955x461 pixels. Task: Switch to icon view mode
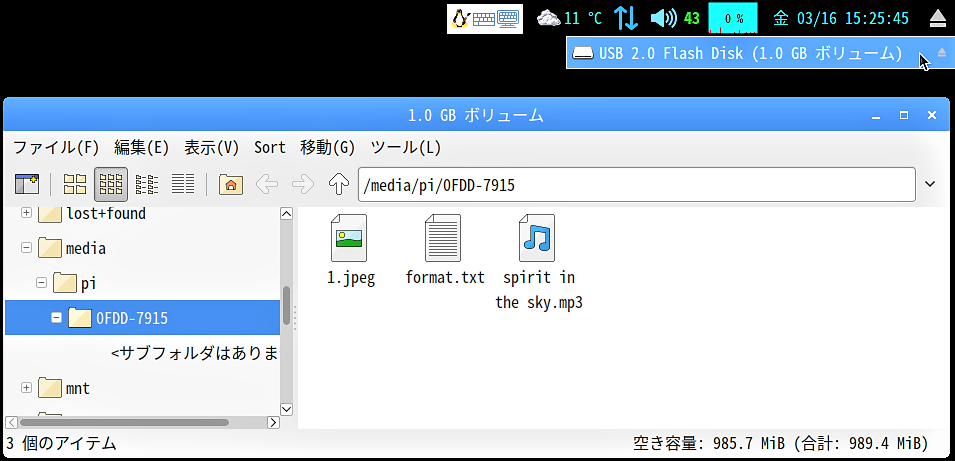(x=76, y=183)
